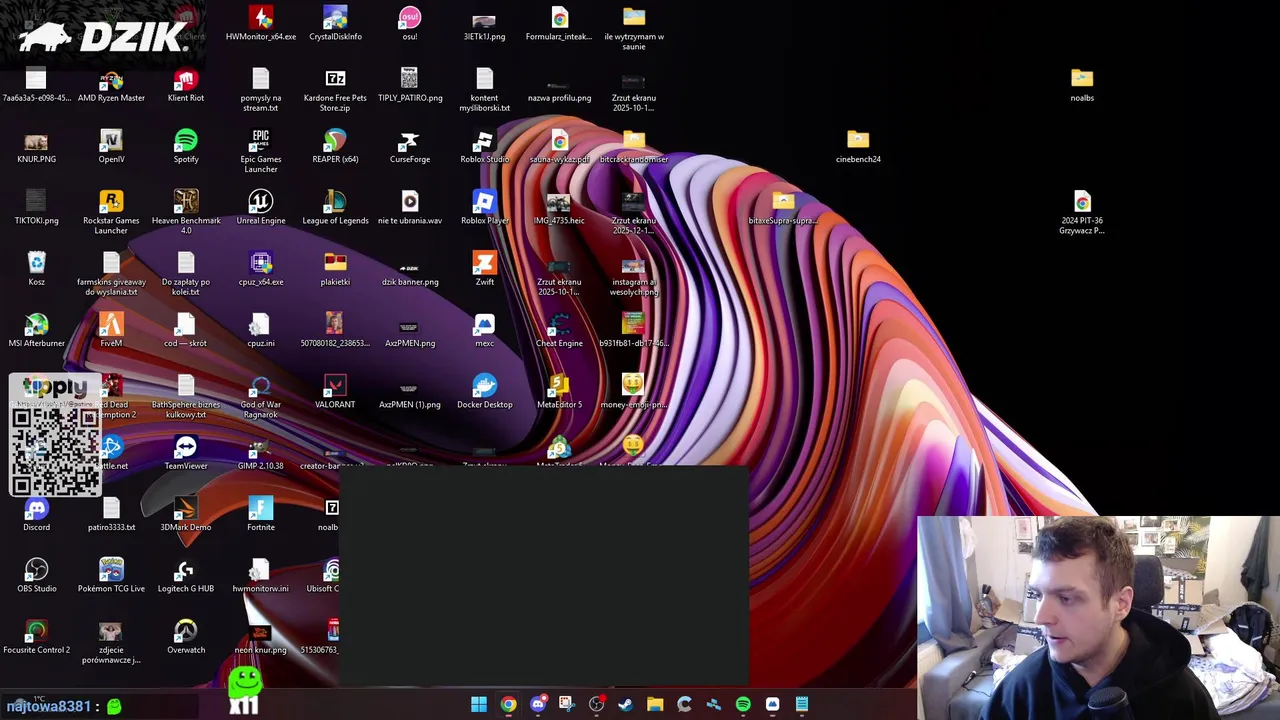Open the Kosz recycle bin
This screenshot has width=1280, height=720.
coord(36,270)
